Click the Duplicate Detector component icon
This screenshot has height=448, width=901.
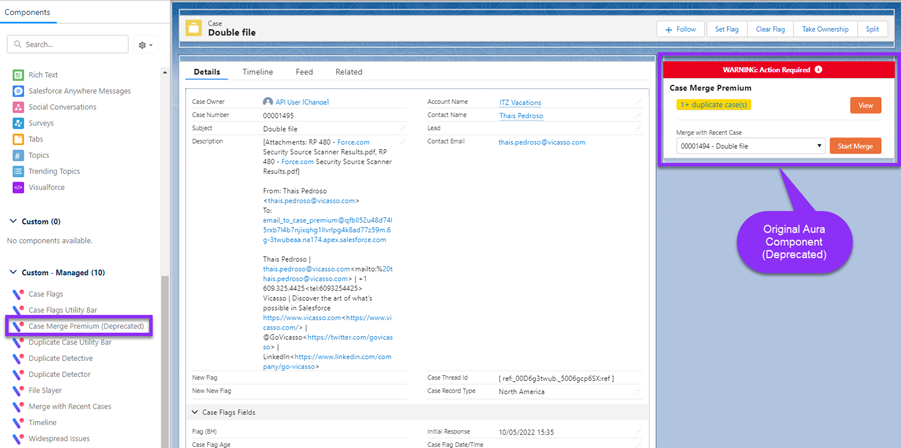coord(18,374)
